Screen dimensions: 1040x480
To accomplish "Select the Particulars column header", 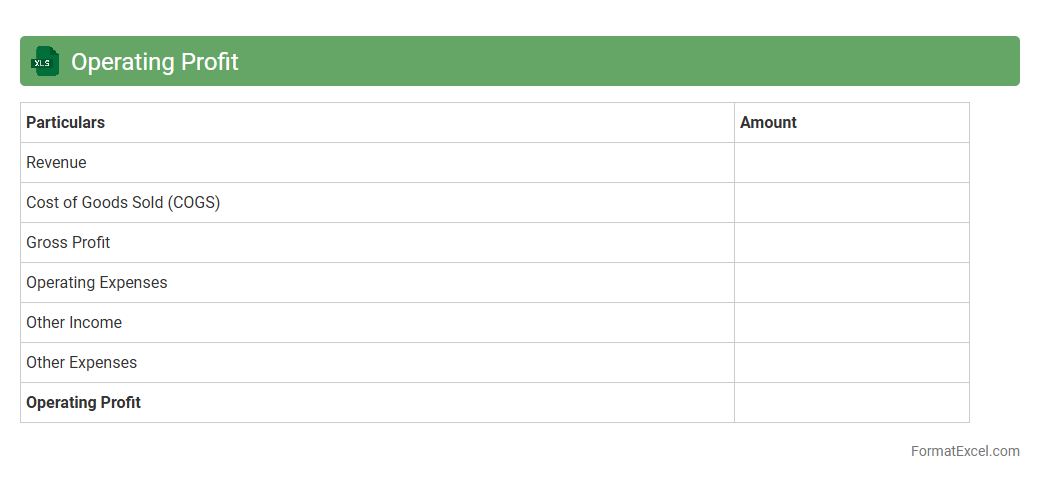I will [x=65, y=122].
